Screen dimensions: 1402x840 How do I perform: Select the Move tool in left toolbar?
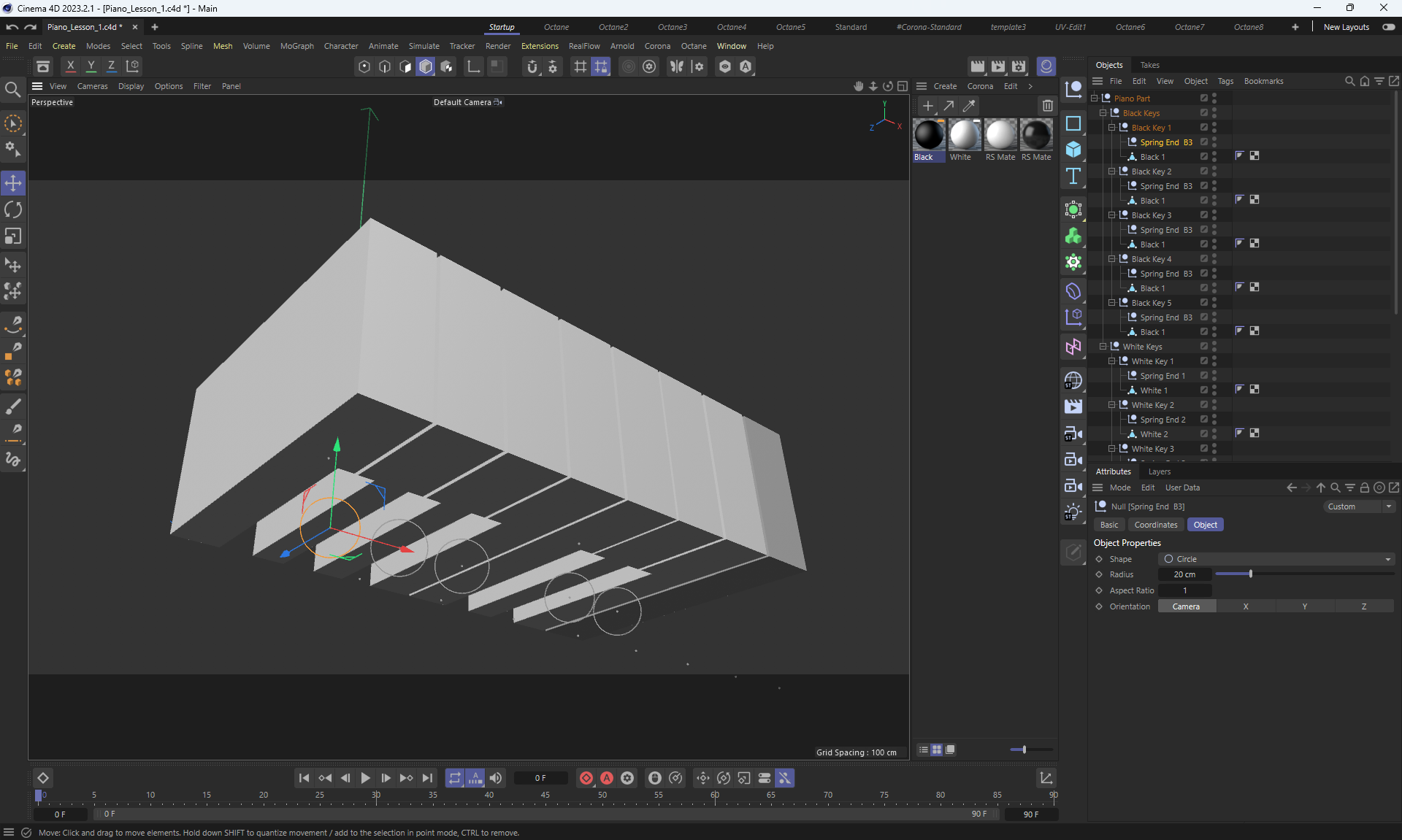(x=13, y=183)
